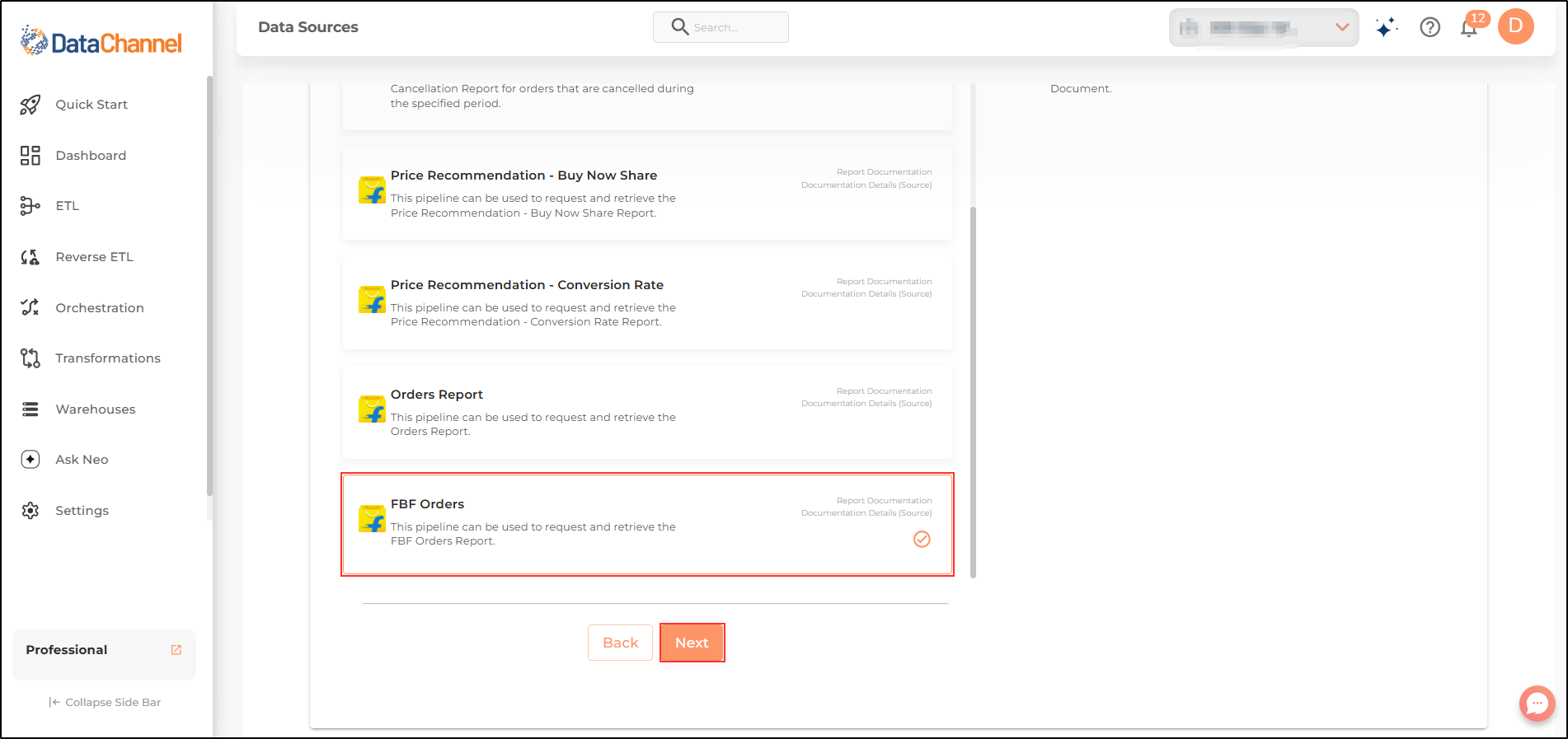This screenshot has width=1568, height=739.
Task: Click the Orchestration icon
Action: coord(31,307)
